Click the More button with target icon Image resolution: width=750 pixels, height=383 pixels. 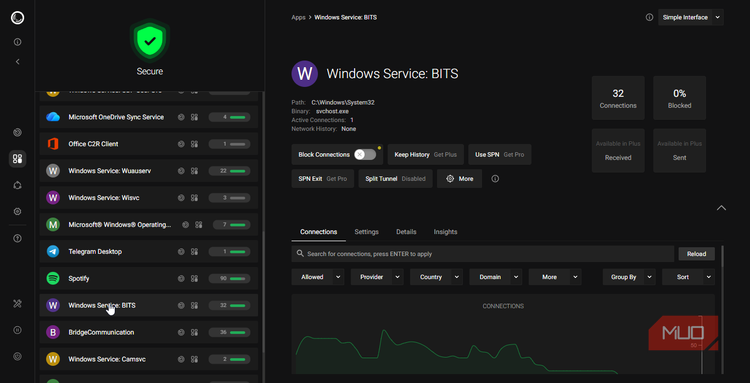click(x=459, y=179)
